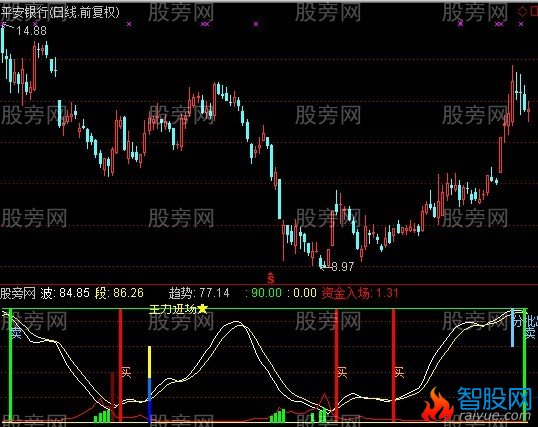Click the 分批 label at the indicator's right edge
Image resolution: width=538 pixels, height=427 pixels.
pyautogui.click(x=525, y=321)
